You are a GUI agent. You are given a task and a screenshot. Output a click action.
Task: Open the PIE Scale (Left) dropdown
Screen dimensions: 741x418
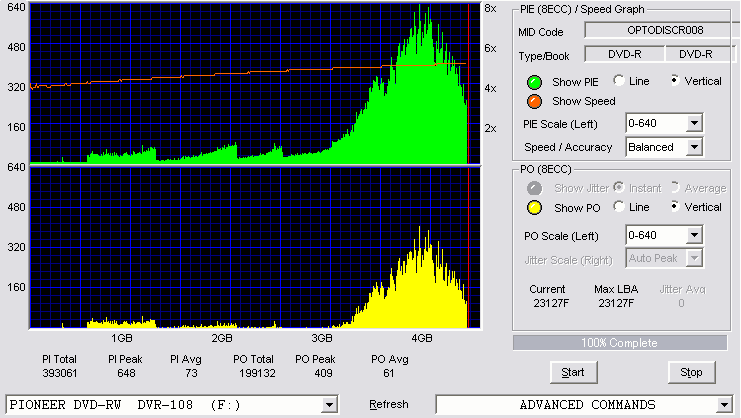[694, 124]
